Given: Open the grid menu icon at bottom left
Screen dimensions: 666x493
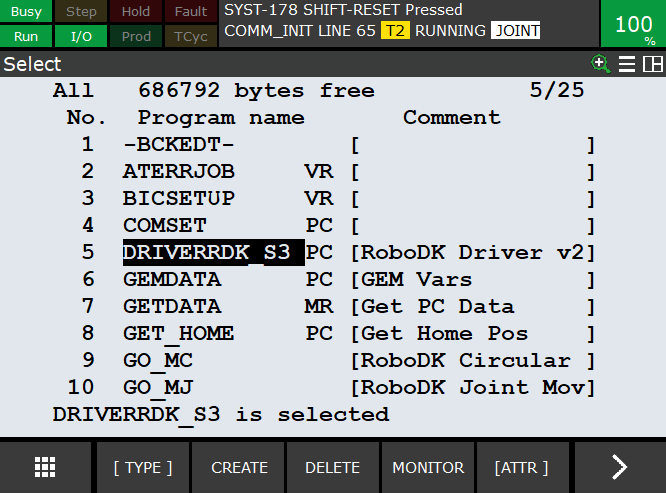Looking at the screenshot, I should [x=45, y=467].
